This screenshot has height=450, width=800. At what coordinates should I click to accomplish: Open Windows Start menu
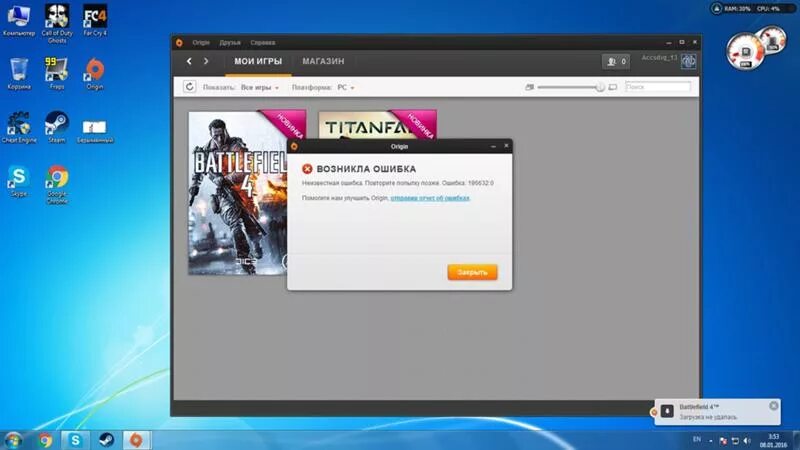tap(13, 440)
